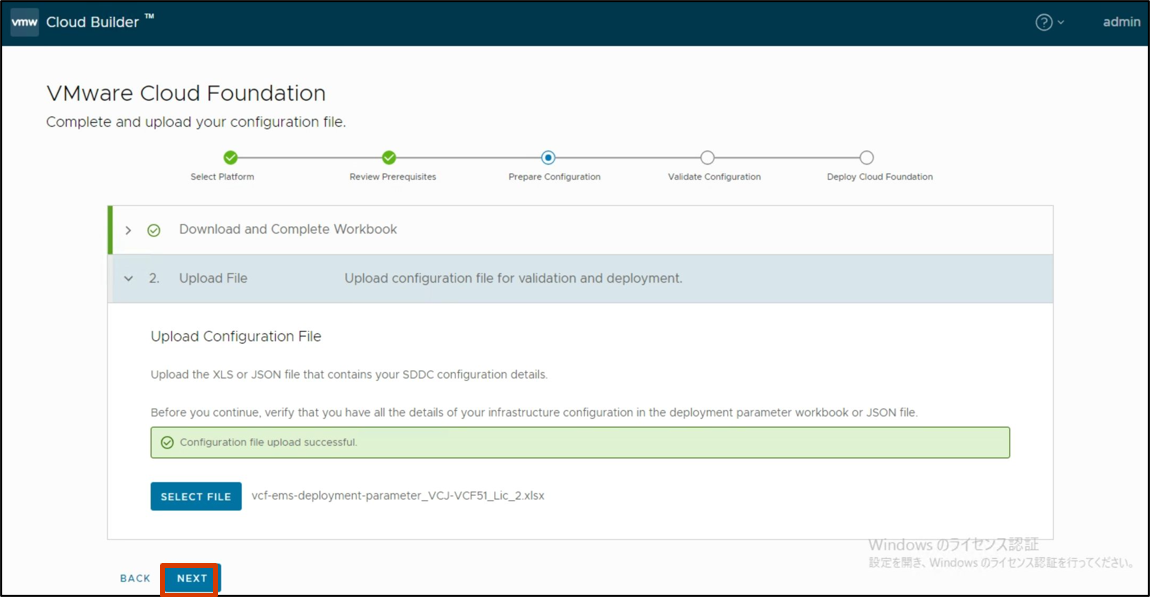This screenshot has height=597, width=1150.
Task: Click the vmw logo icon
Action: [x=24, y=22]
